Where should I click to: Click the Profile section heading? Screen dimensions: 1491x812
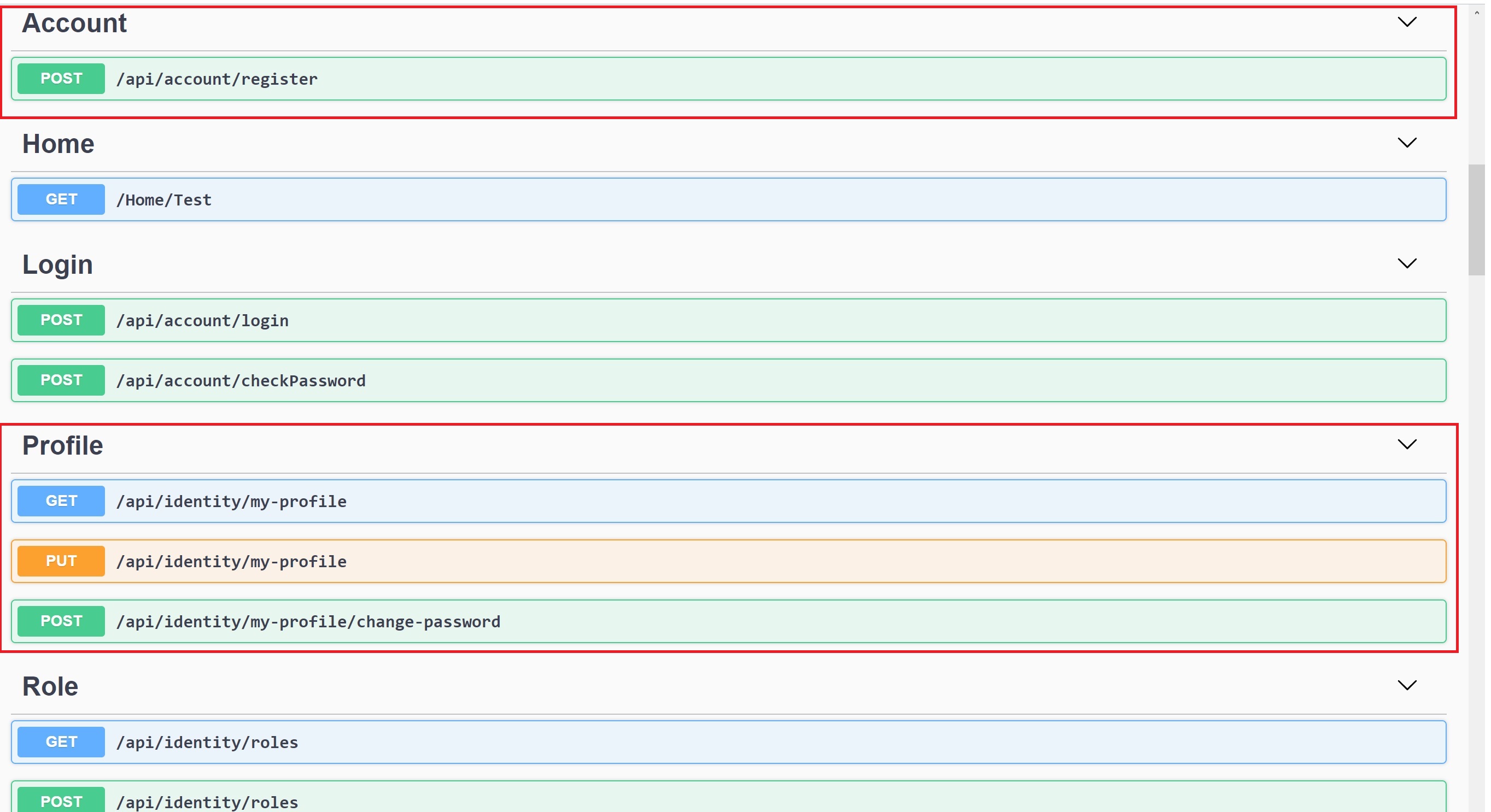click(62, 444)
